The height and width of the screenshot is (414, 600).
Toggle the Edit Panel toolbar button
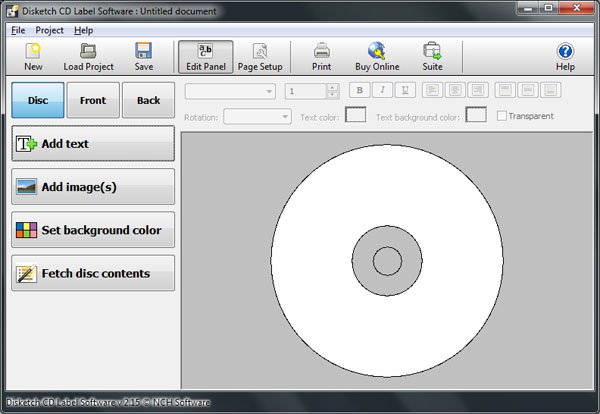point(205,57)
